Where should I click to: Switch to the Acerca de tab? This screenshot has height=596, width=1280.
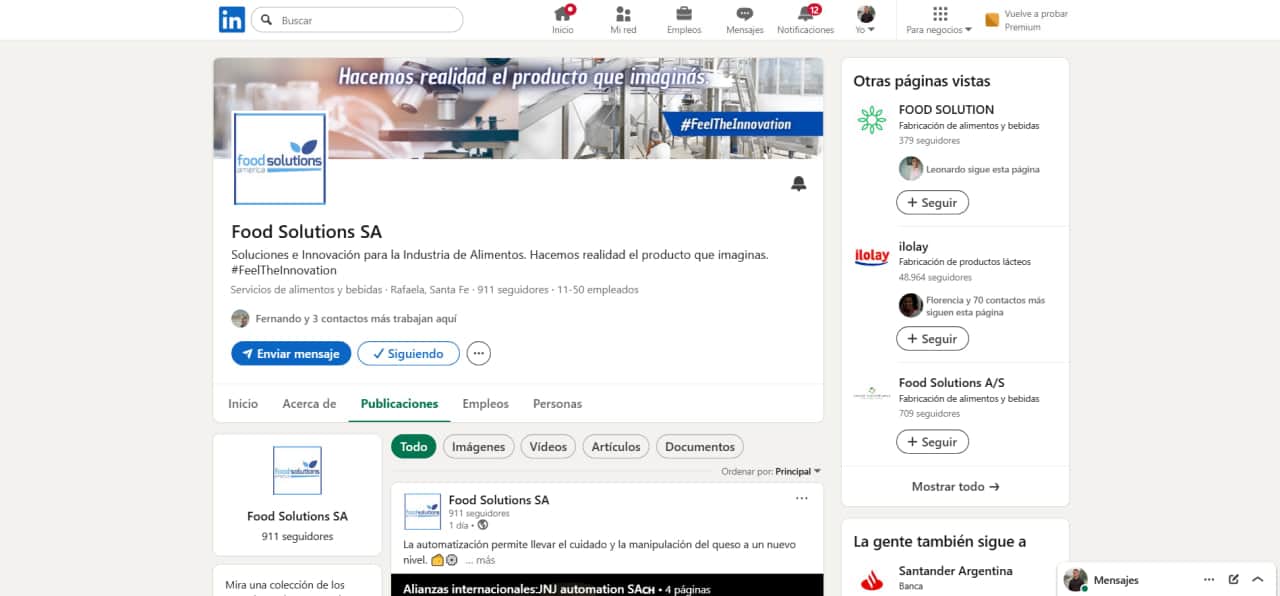click(x=309, y=404)
